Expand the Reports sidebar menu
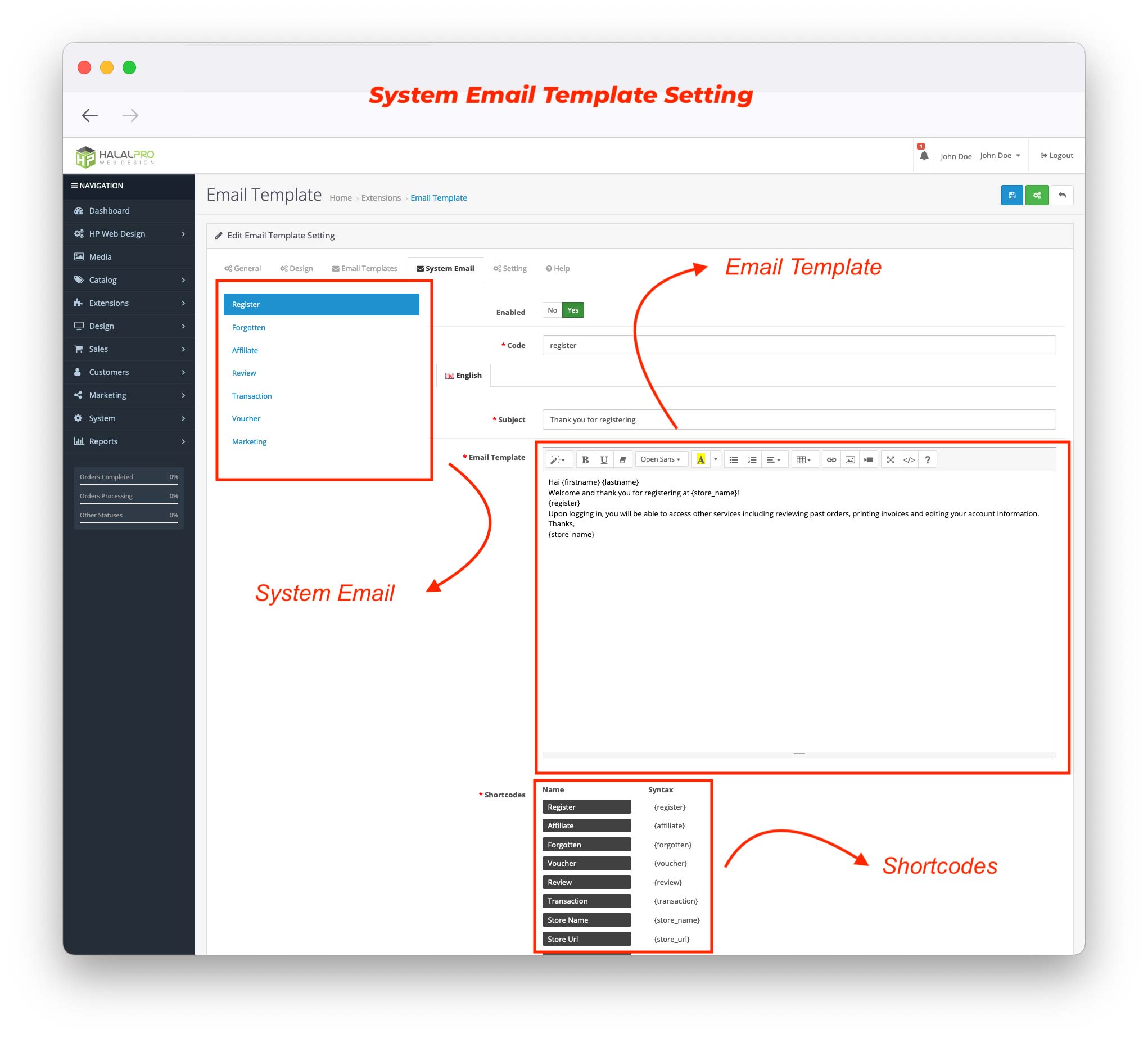1148x1038 pixels. point(129,441)
